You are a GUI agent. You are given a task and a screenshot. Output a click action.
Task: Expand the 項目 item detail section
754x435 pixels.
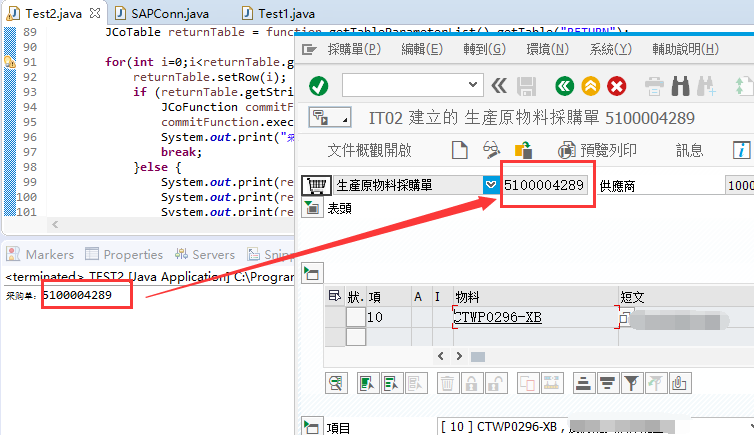[311, 427]
